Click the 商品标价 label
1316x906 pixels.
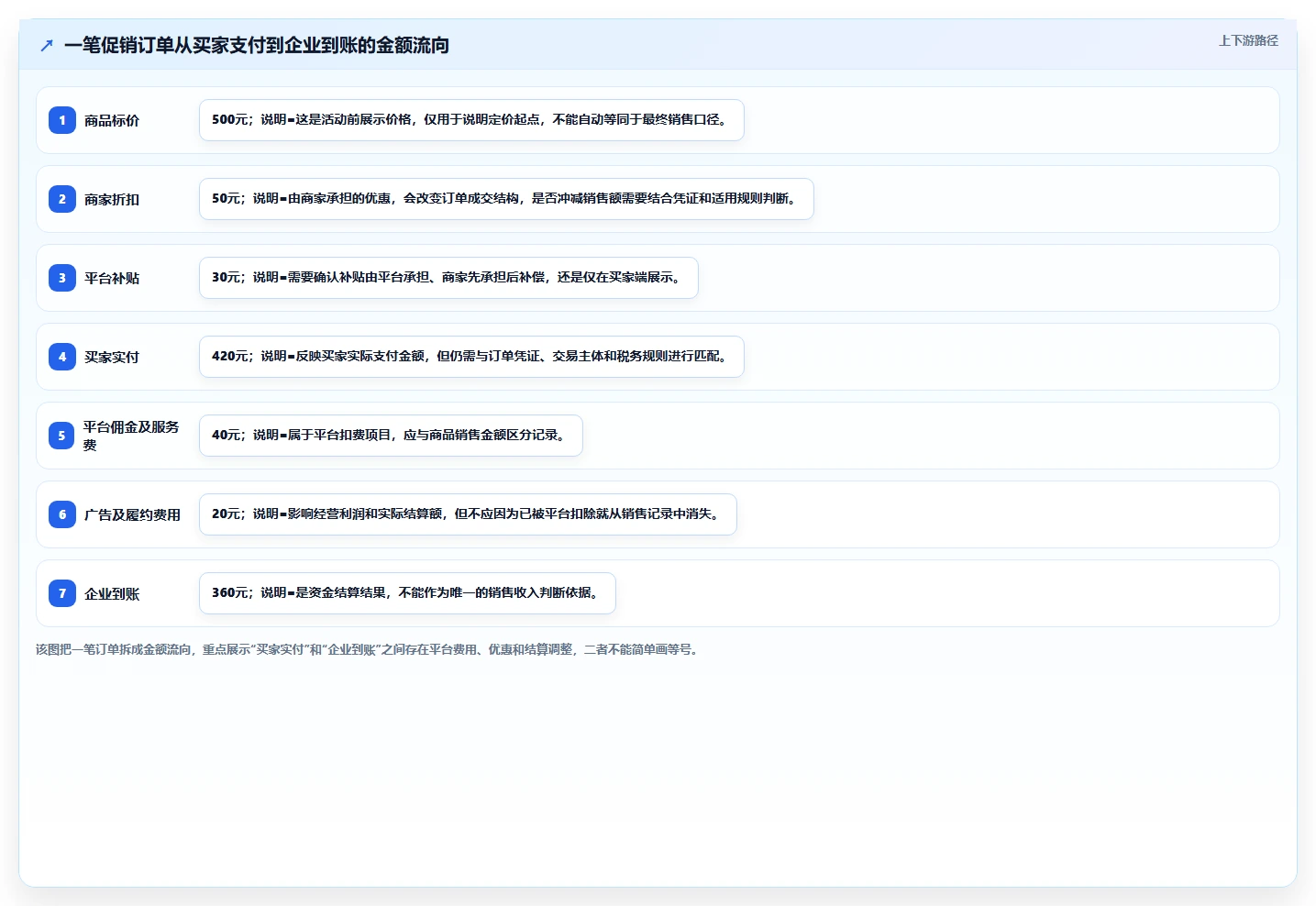[112, 120]
